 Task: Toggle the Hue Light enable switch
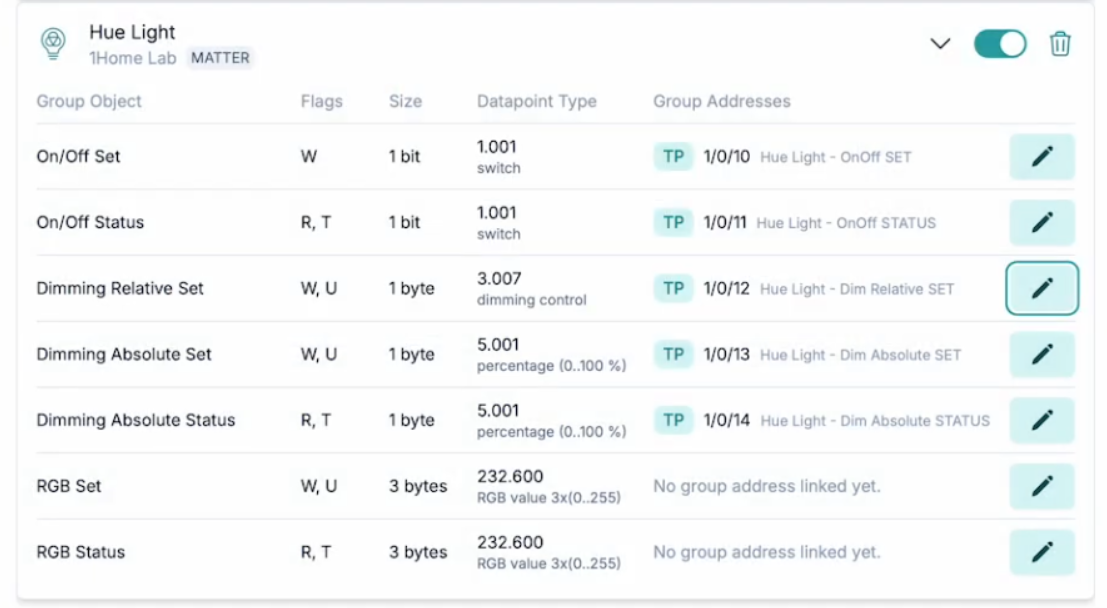[999, 44]
